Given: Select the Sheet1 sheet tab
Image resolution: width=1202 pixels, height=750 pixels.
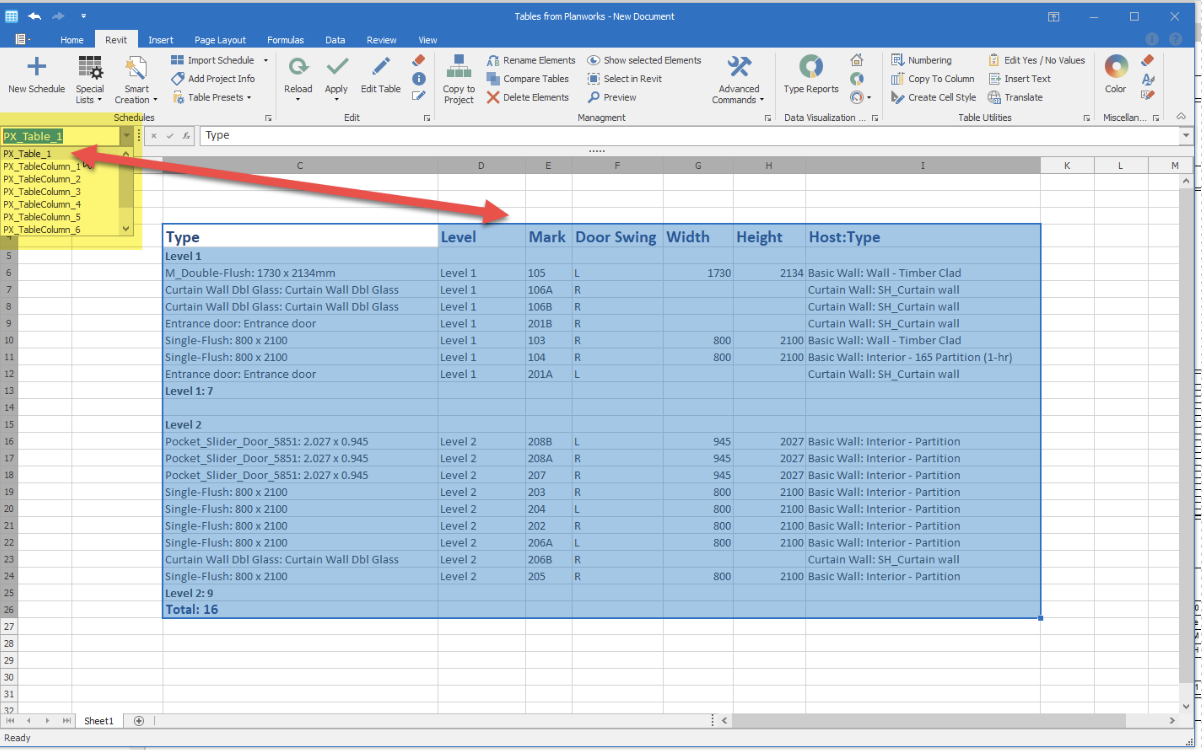Looking at the screenshot, I should 99,720.
